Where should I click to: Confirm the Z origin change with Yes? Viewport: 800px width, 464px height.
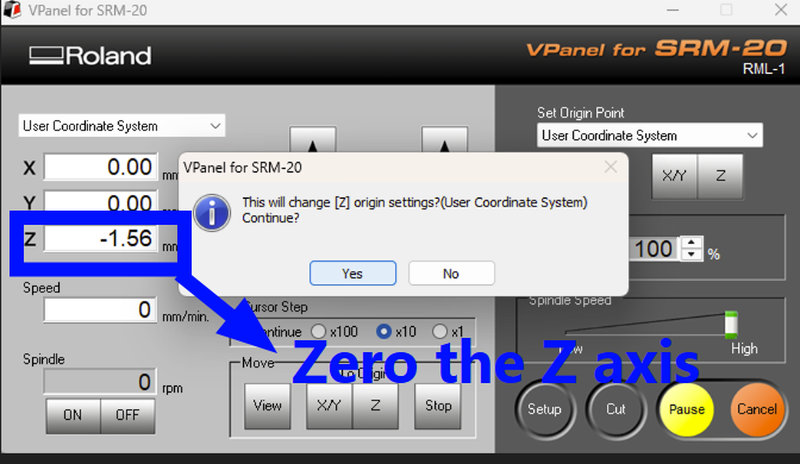[353, 273]
